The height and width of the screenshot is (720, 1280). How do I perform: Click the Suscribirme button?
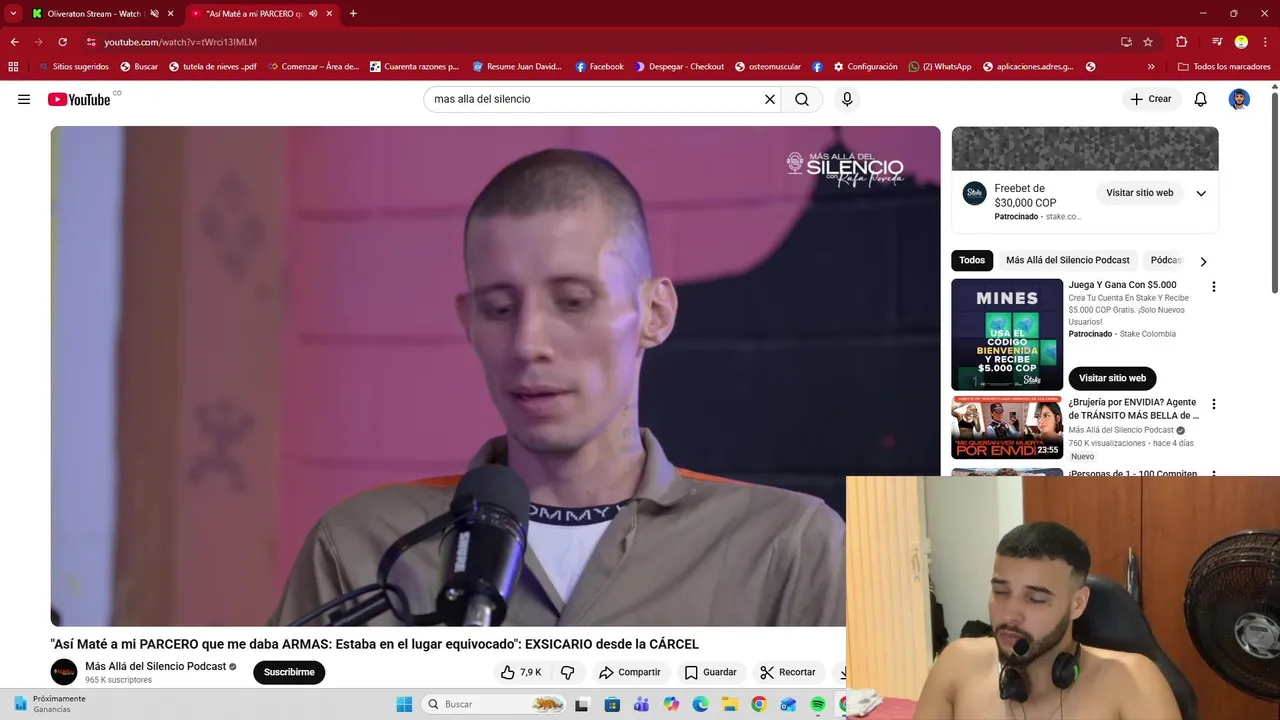pos(289,672)
